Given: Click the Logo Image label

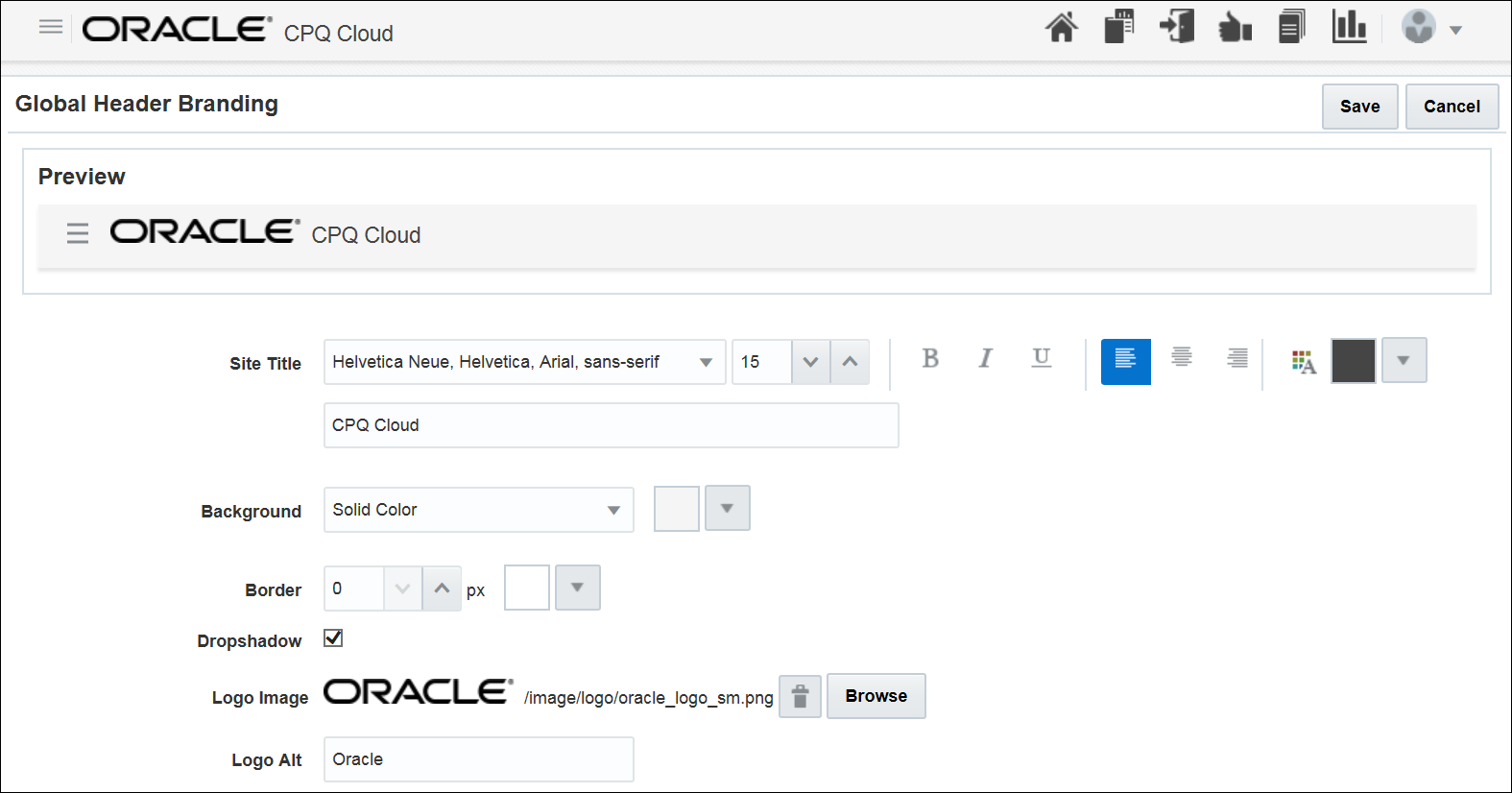Looking at the screenshot, I should point(260,698).
